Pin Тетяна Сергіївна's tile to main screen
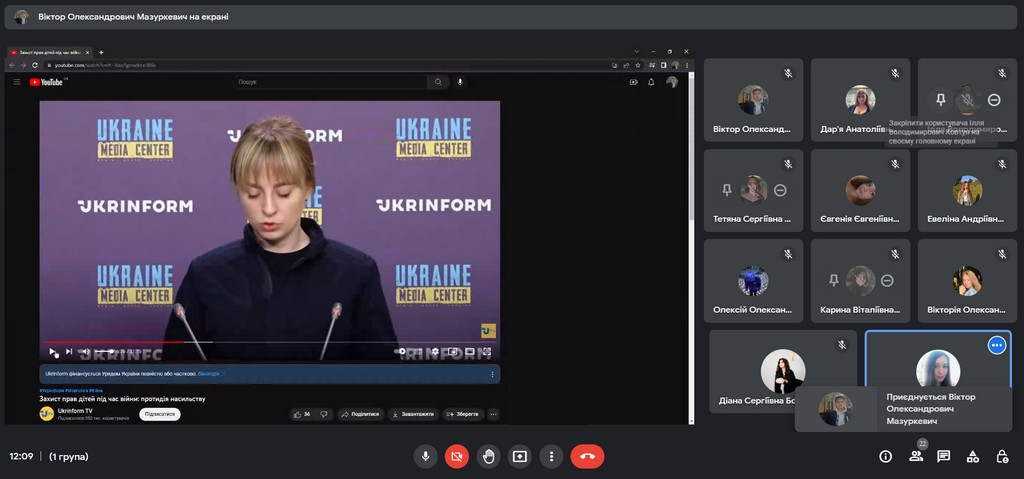Screen dimensions: 1024x479 click(726, 190)
